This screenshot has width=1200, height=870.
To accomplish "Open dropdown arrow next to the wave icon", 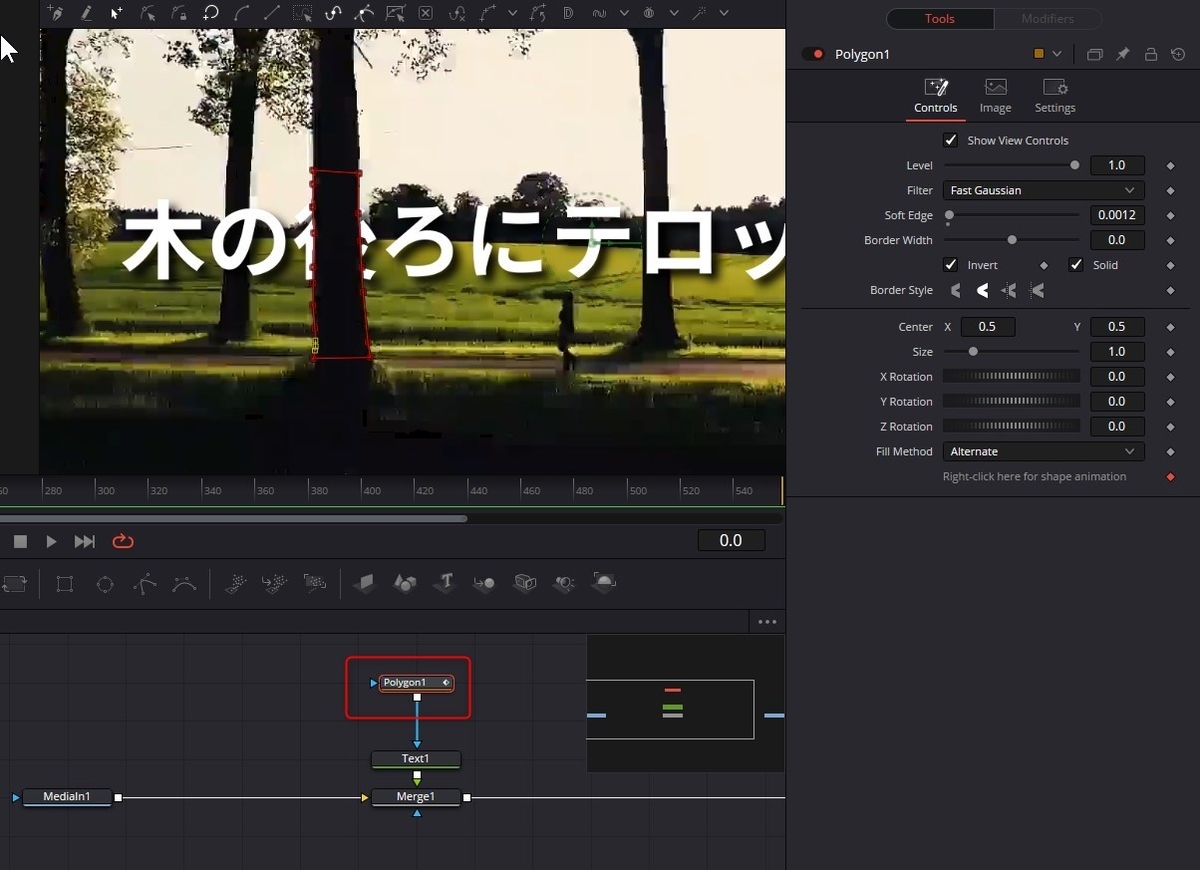I will click(x=624, y=13).
